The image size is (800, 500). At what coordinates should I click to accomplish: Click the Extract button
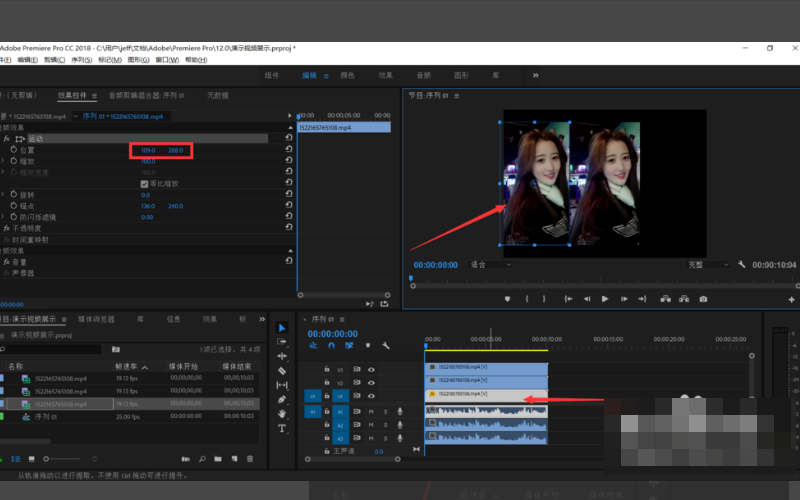point(684,299)
